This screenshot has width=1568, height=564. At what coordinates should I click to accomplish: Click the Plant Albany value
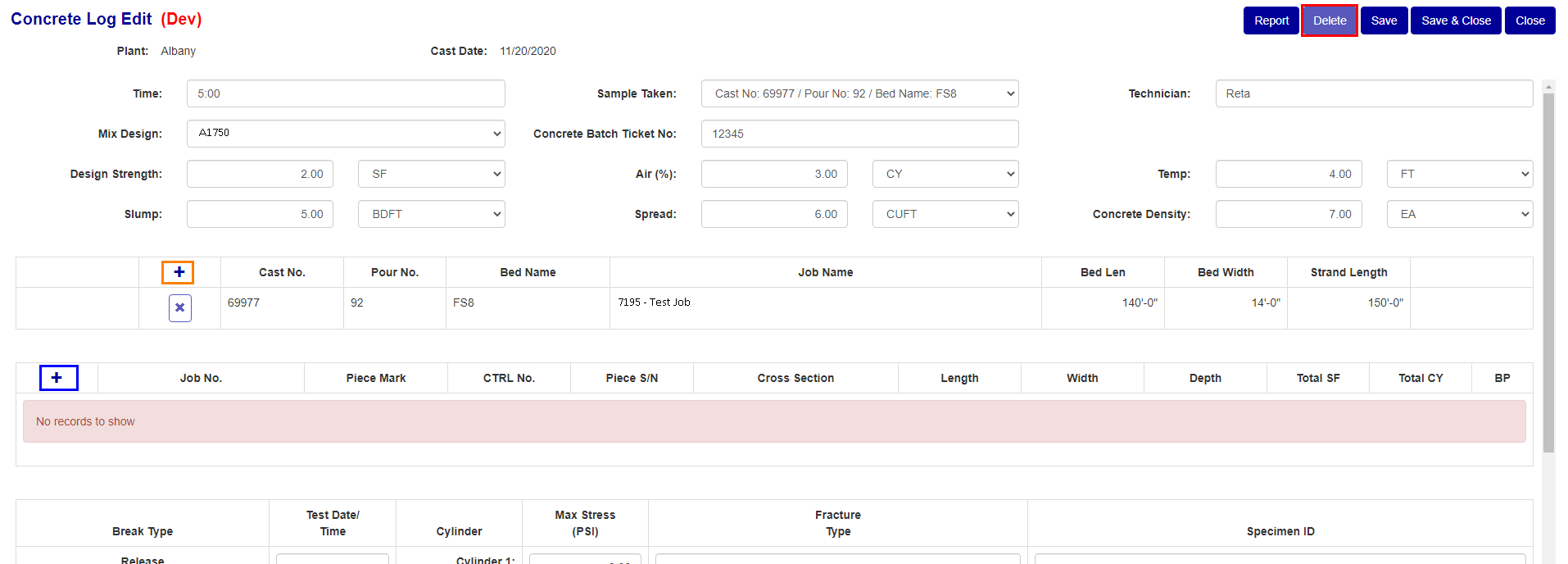178,51
